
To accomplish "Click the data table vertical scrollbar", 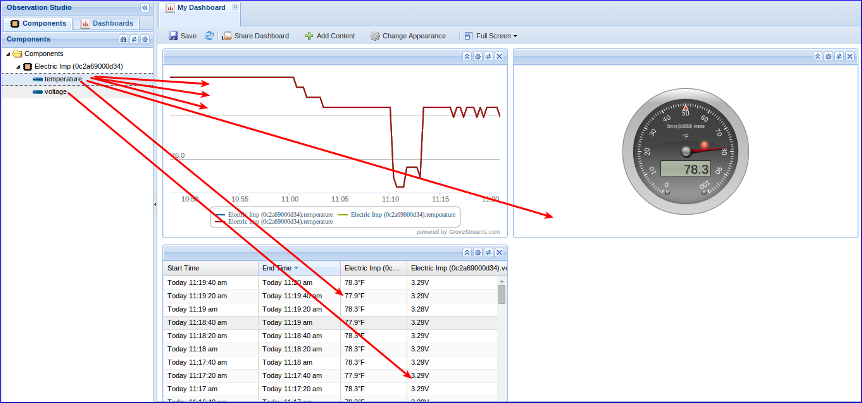I will pyautogui.click(x=502, y=330).
